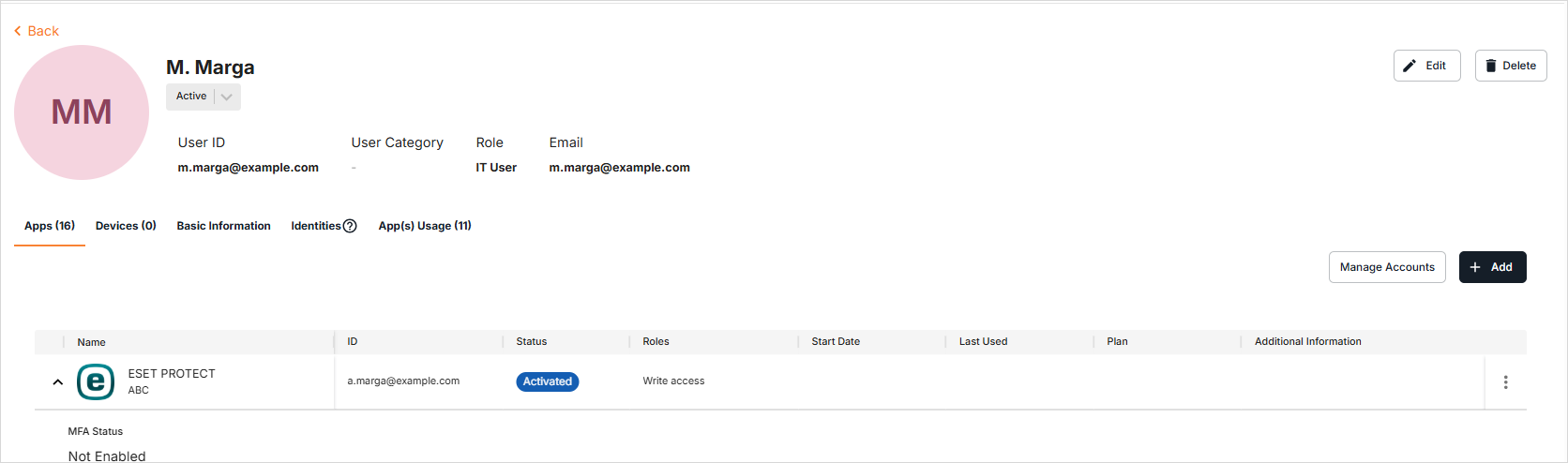The width and height of the screenshot is (1568, 463).
Task: Select the Apps (16) tab
Action: (50, 226)
